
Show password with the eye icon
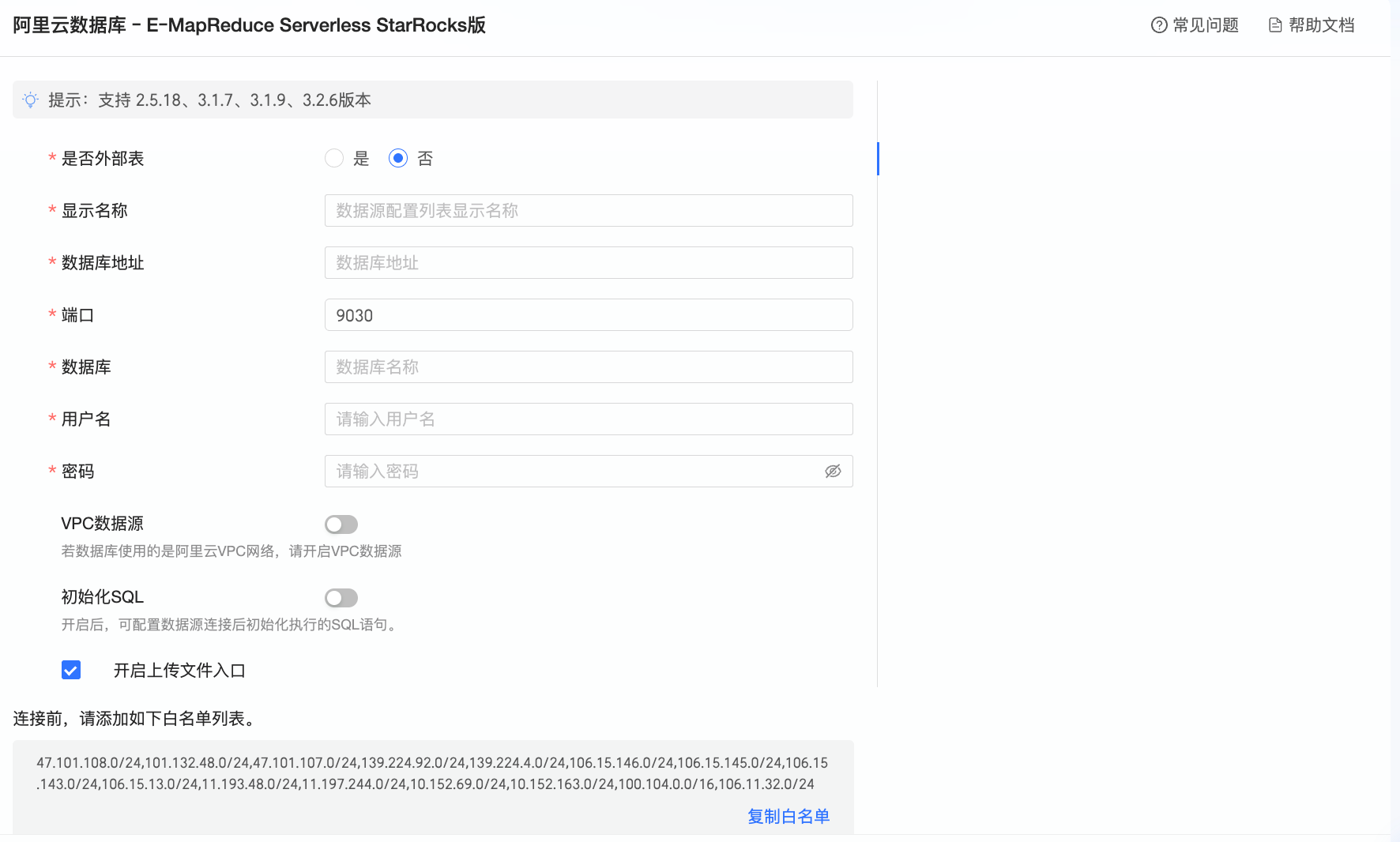tap(833, 472)
